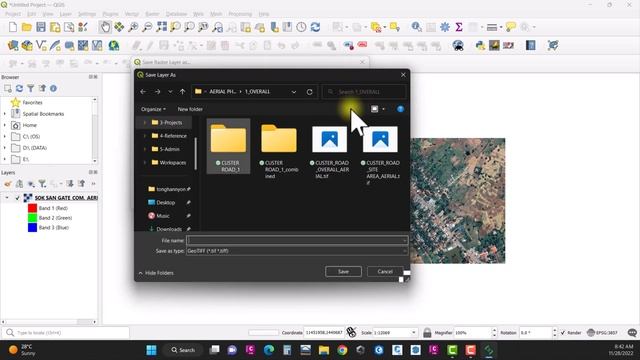Click the Zoom Full extent icon
The width and height of the screenshot is (640, 360).
tap(162, 27)
